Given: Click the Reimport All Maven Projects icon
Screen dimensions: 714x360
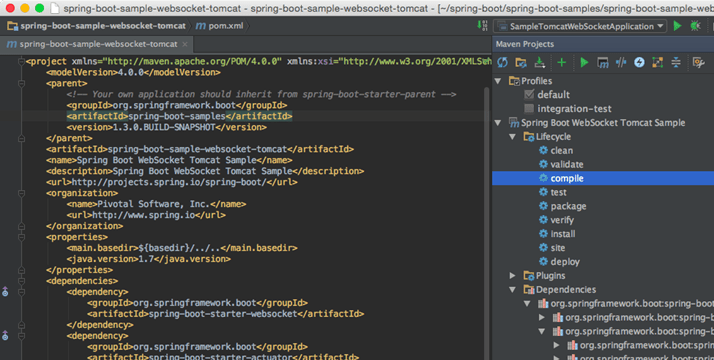Looking at the screenshot, I should click(x=502, y=62).
